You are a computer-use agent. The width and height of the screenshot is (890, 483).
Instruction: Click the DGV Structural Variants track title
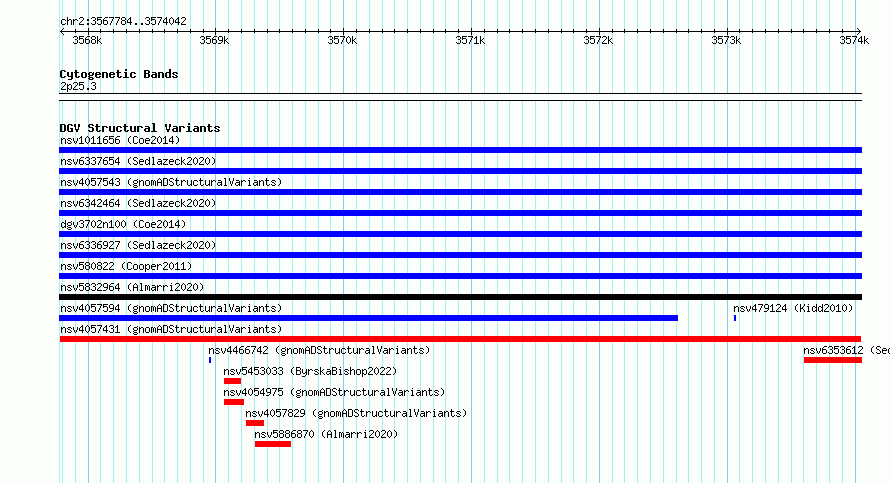click(x=140, y=128)
